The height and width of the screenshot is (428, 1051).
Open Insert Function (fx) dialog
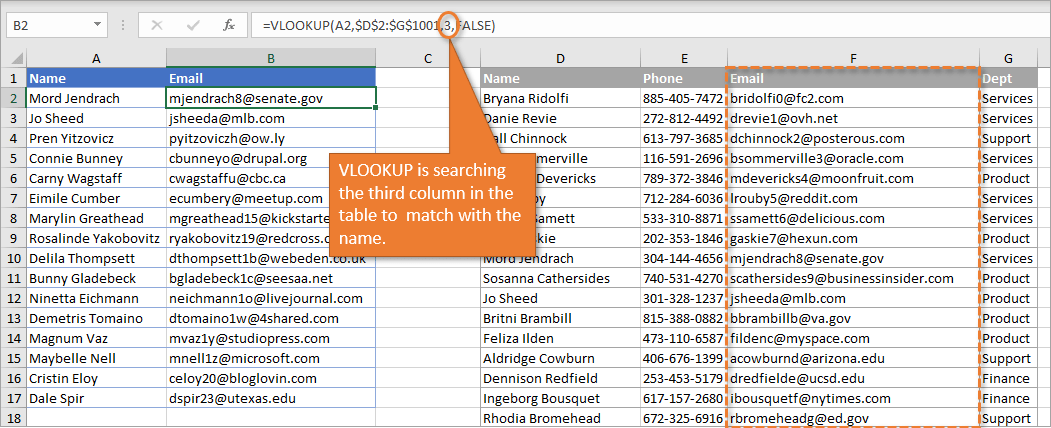point(229,25)
